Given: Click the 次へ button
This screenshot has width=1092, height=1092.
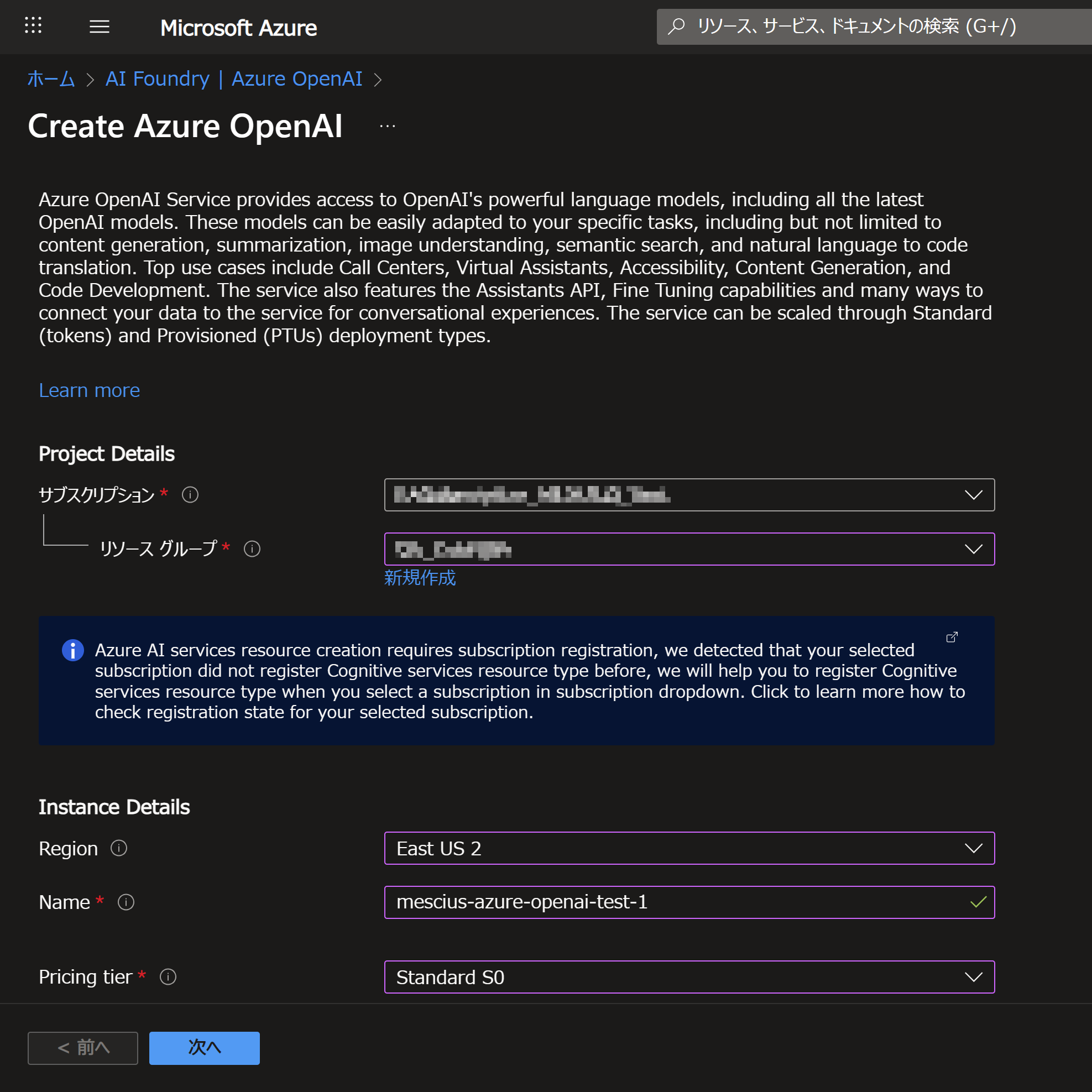Looking at the screenshot, I should [205, 1048].
